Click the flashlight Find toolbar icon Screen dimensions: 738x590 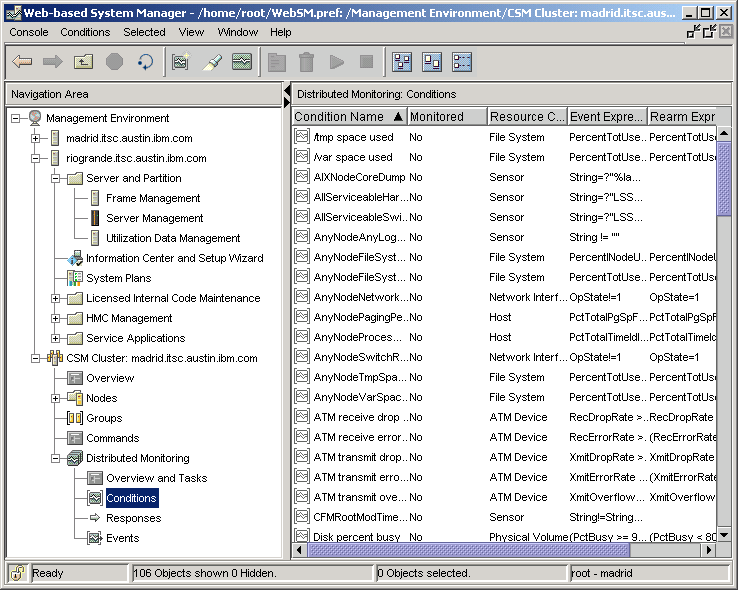(x=212, y=62)
